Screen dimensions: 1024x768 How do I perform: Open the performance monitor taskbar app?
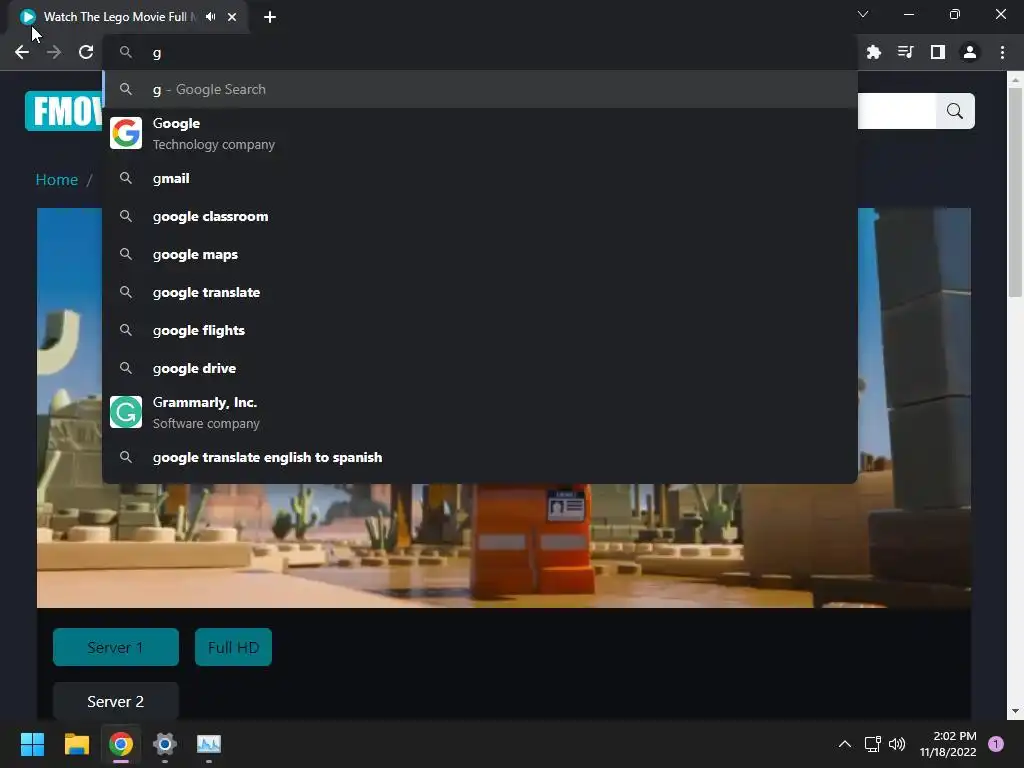pos(209,744)
